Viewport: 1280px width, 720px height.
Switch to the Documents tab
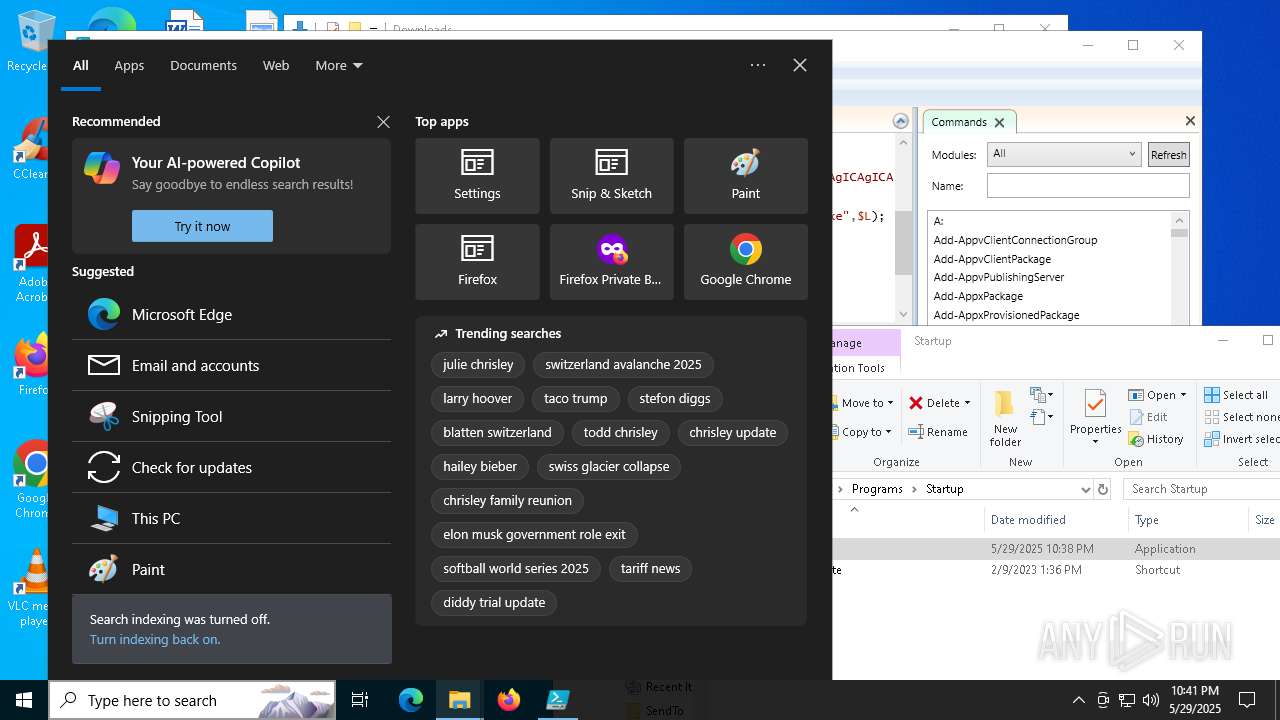click(x=203, y=65)
